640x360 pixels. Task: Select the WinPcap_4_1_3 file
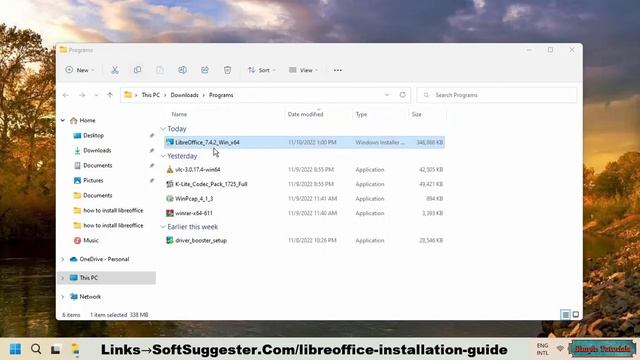(304, 199)
